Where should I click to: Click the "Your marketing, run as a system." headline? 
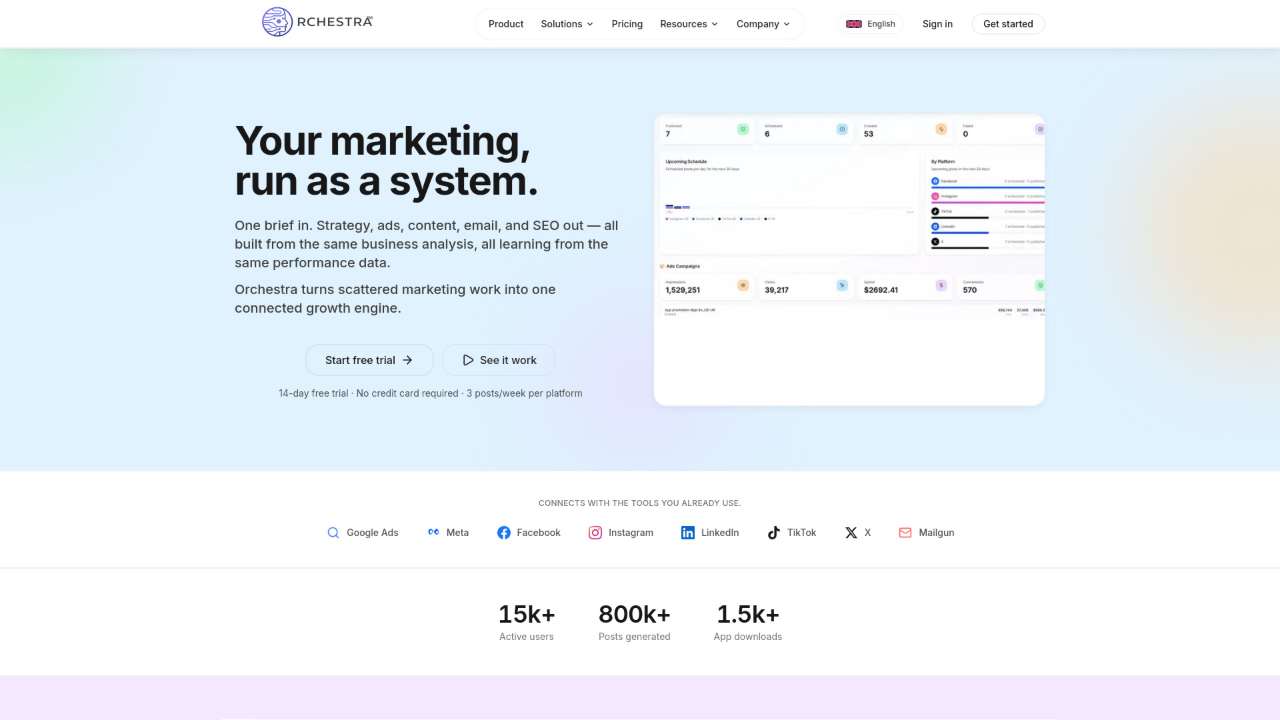pyautogui.click(x=386, y=161)
